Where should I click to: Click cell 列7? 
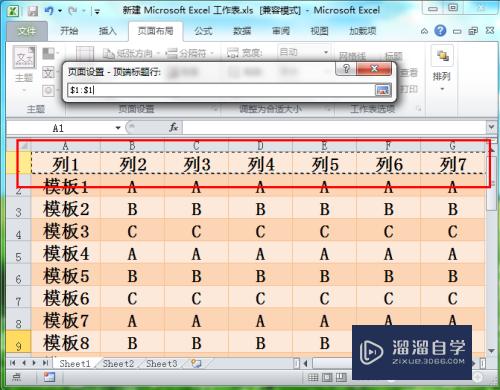[452, 163]
